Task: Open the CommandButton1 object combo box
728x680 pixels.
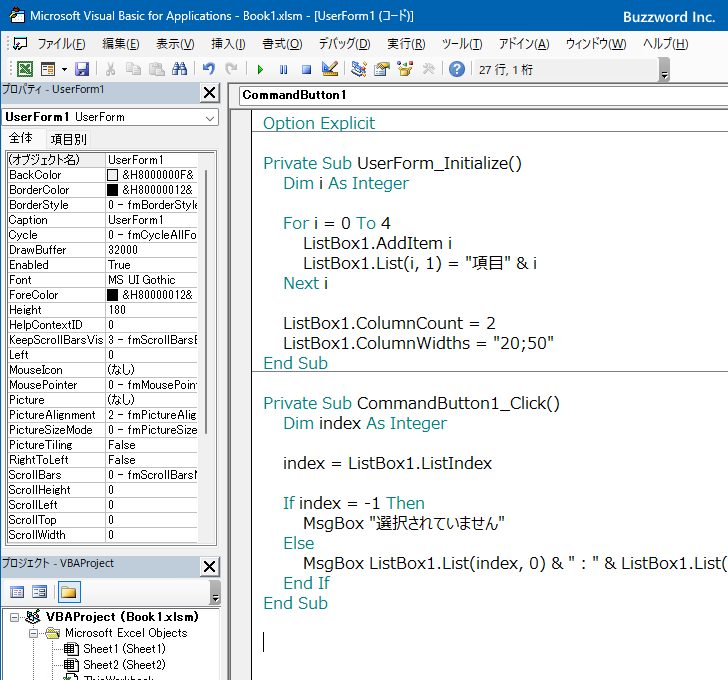Action: click(x=483, y=95)
